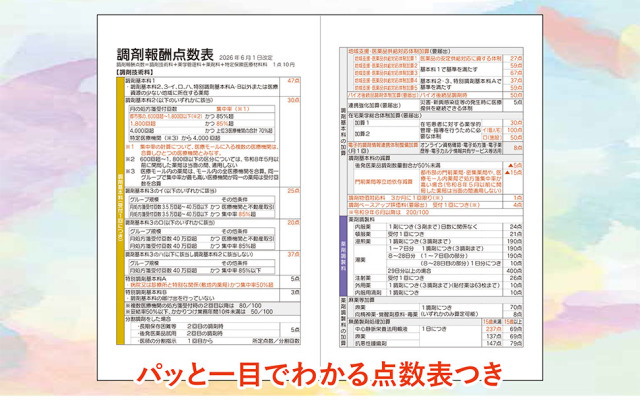Image resolution: width=640 pixels, height=400 pixels.
Task: Click the 15歳未満 column header
Action: [492, 322]
